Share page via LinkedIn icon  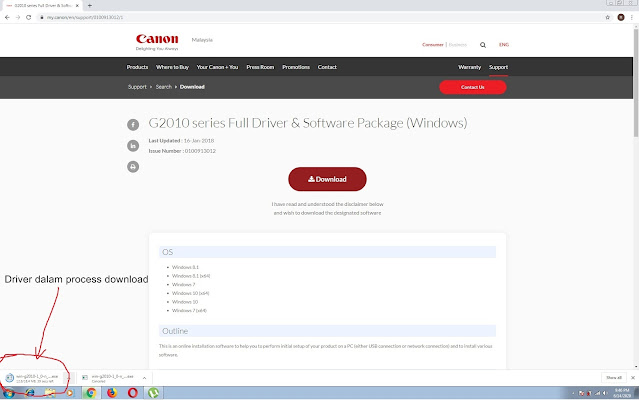tap(133, 145)
